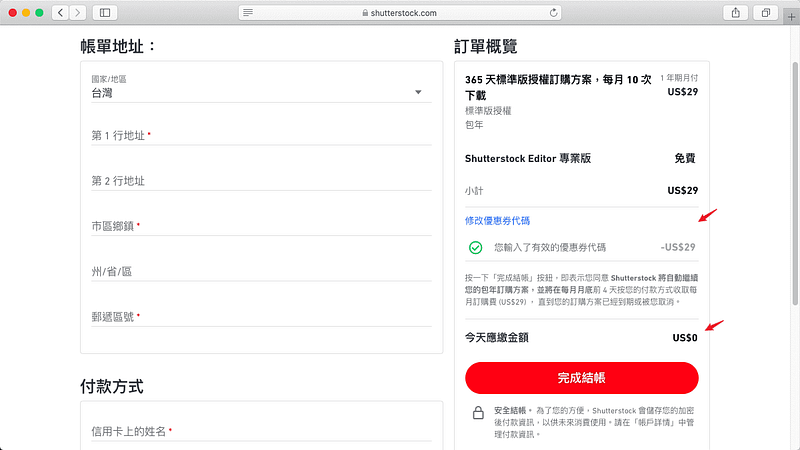Click the padlock icon next to 安全結帳
Image resolution: width=800 pixels, height=450 pixels.
tap(478, 412)
